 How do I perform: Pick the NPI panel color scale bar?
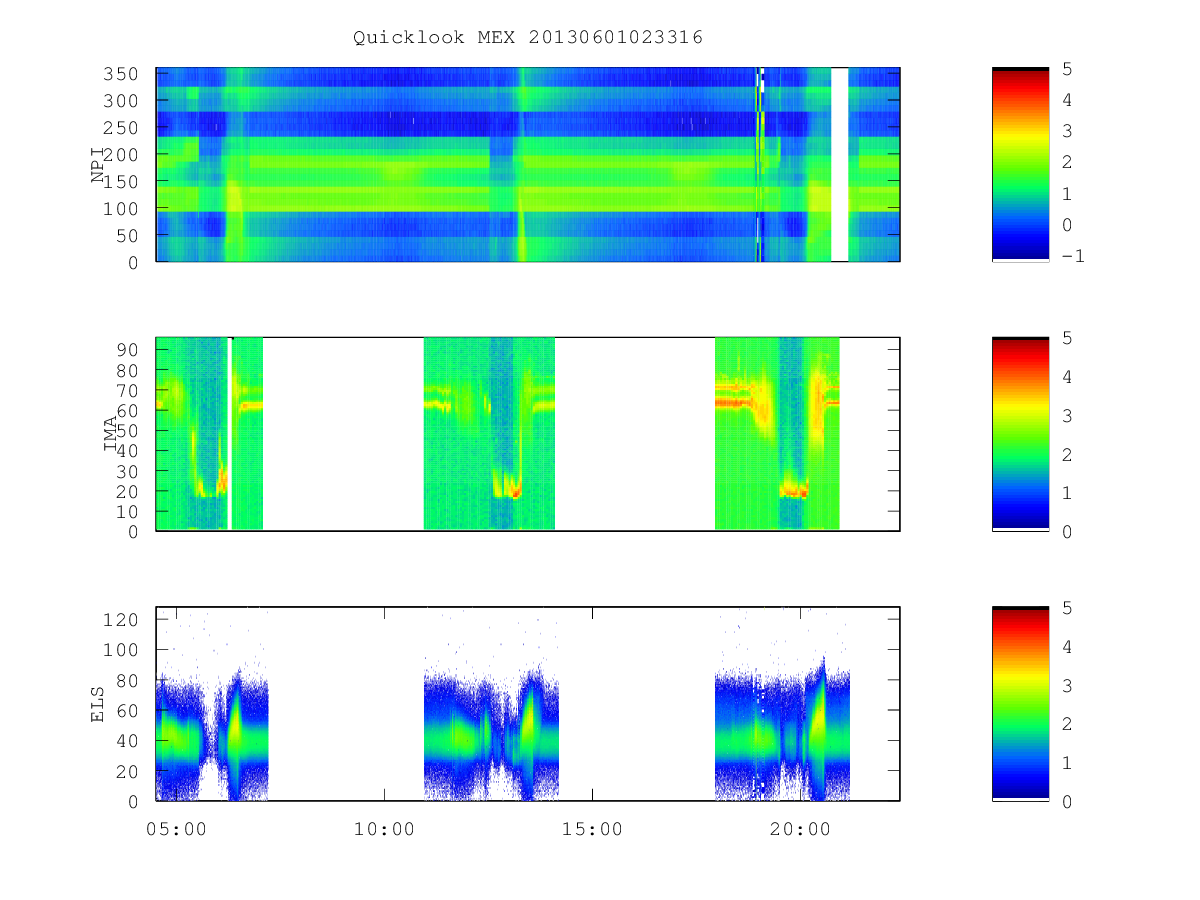(x=1020, y=164)
